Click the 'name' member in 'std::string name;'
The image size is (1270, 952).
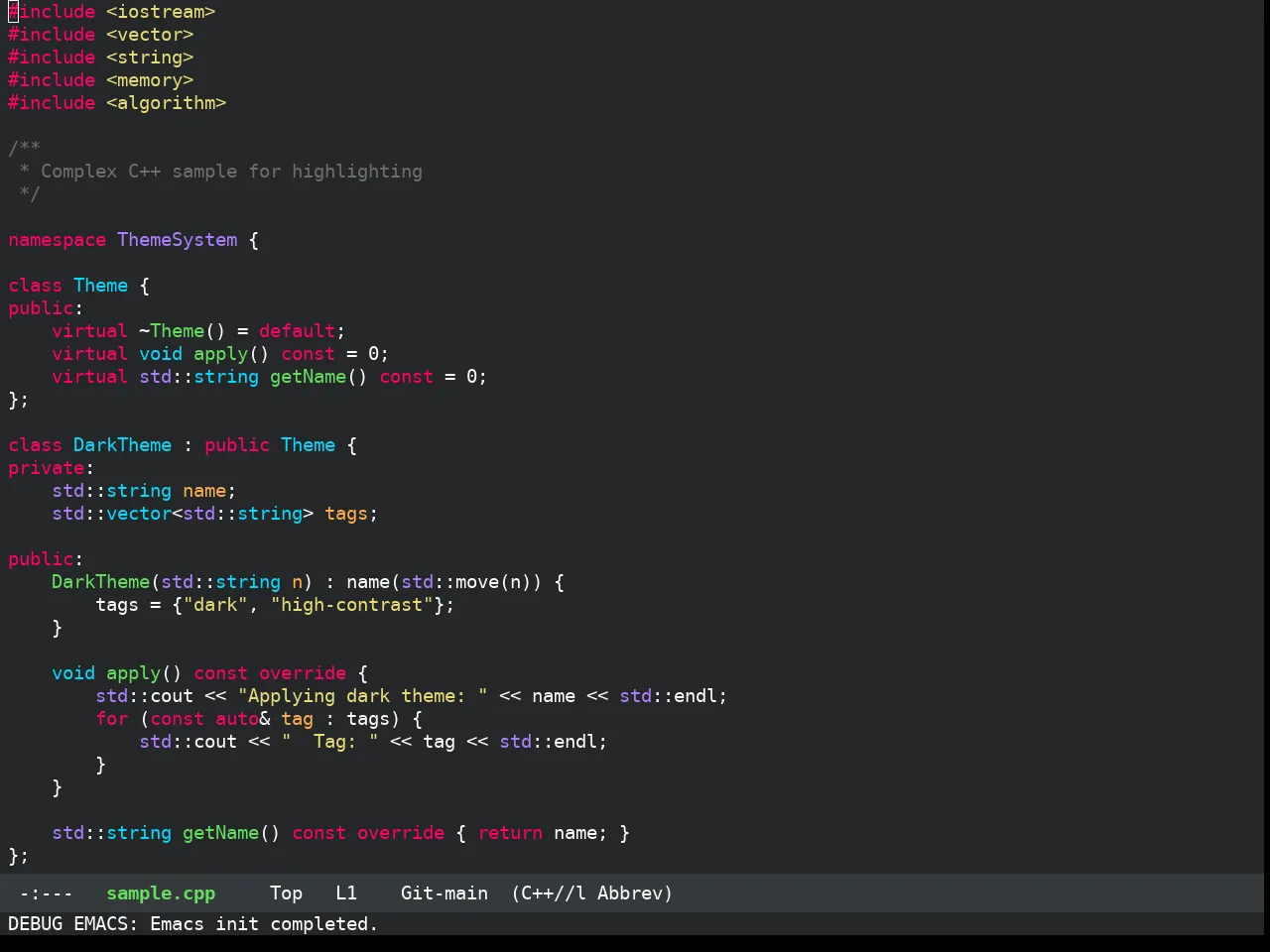(204, 491)
